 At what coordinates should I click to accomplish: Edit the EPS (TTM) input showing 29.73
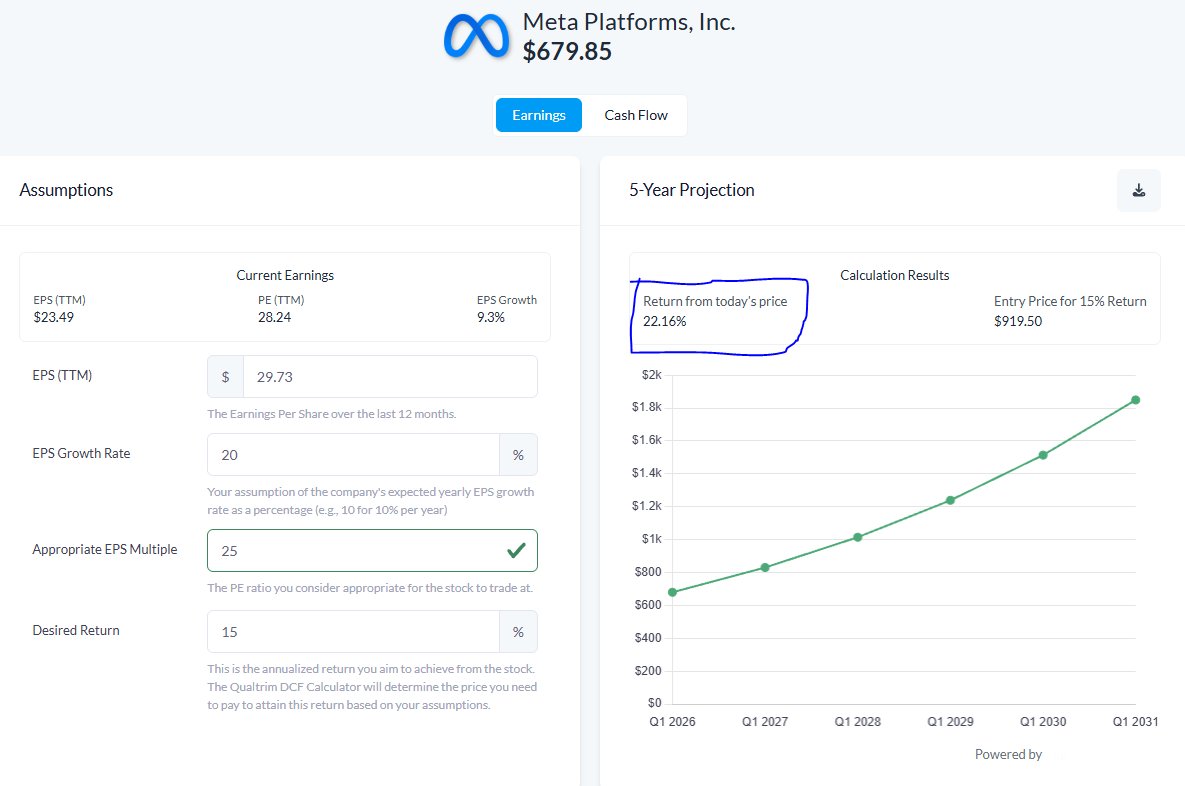click(x=390, y=376)
